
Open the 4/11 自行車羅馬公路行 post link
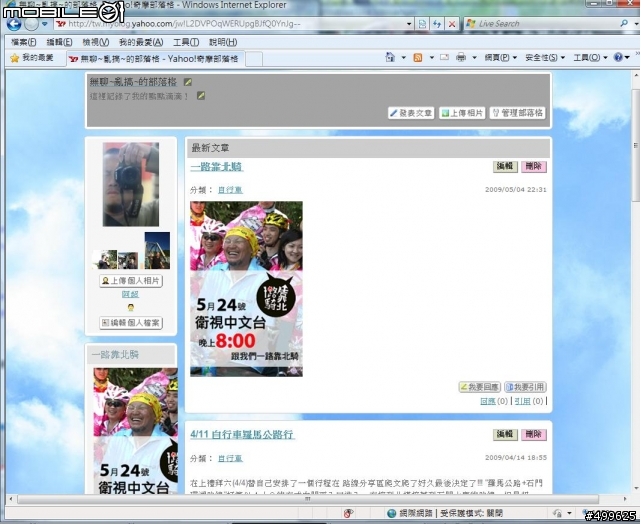click(x=242, y=434)
